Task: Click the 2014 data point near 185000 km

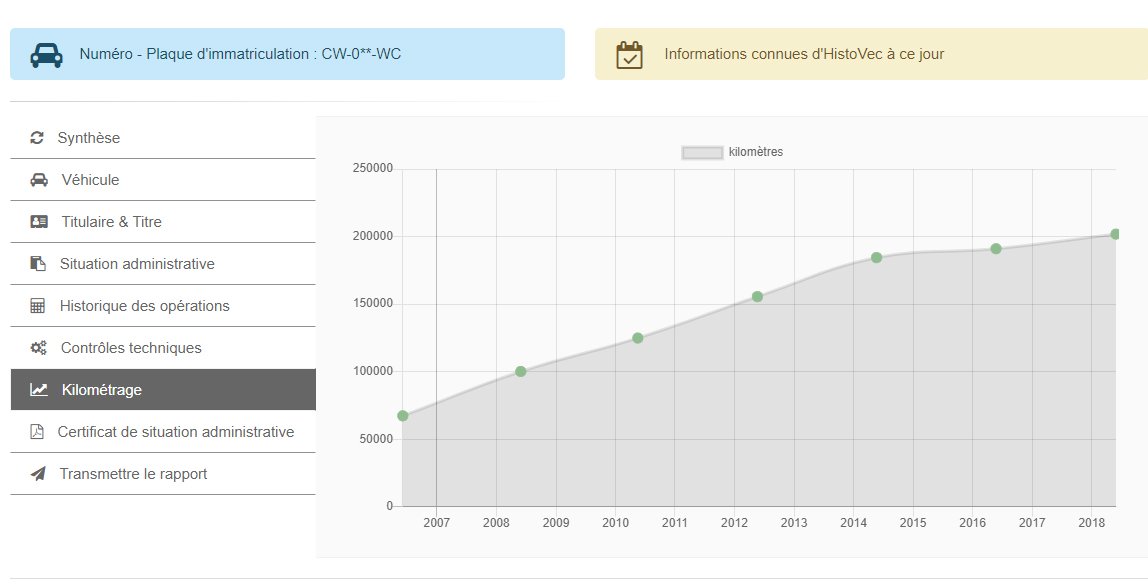Action: coord(876,258)
